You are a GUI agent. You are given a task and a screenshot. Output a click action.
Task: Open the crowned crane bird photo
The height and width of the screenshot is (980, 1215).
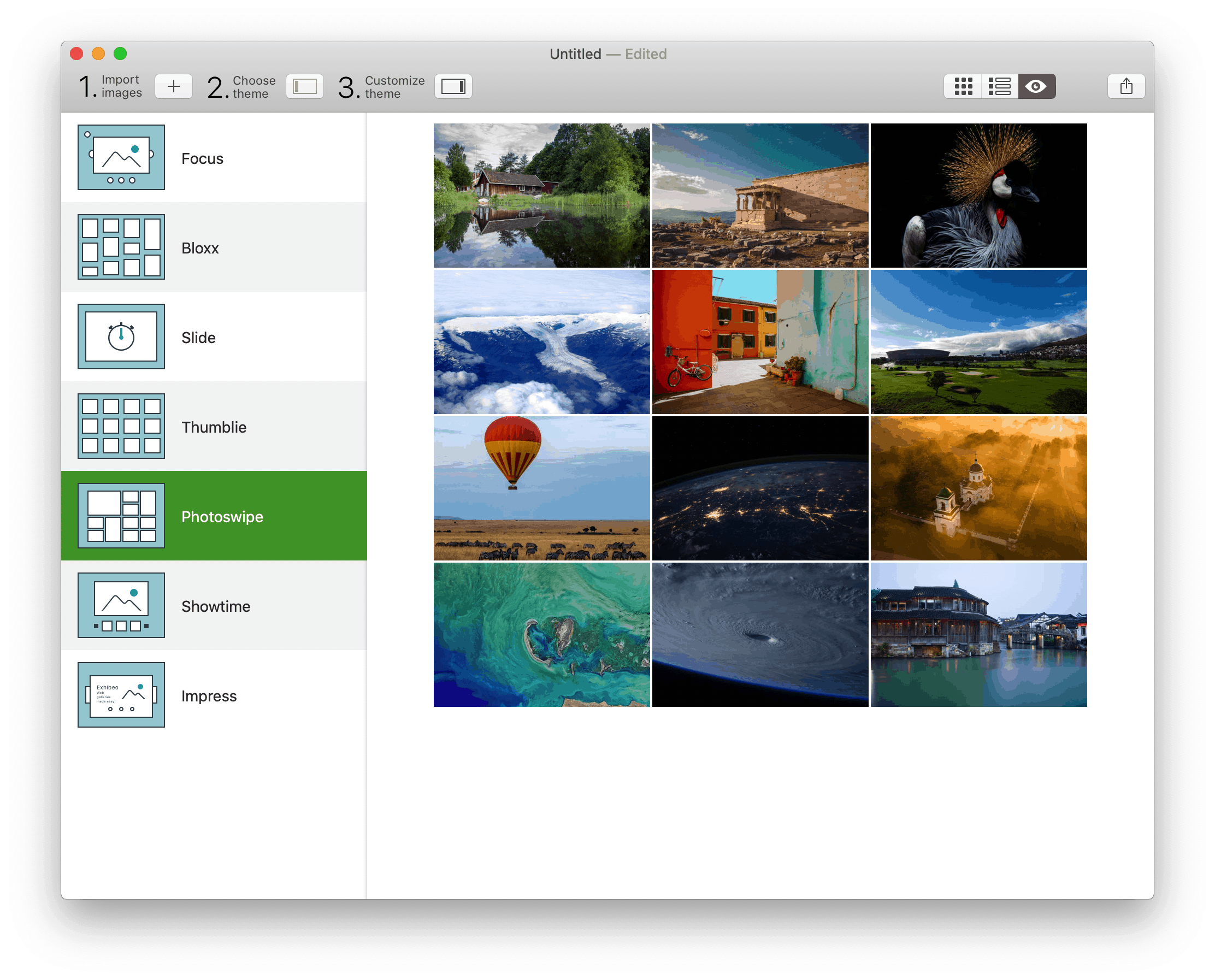click(x=978, y=196)
